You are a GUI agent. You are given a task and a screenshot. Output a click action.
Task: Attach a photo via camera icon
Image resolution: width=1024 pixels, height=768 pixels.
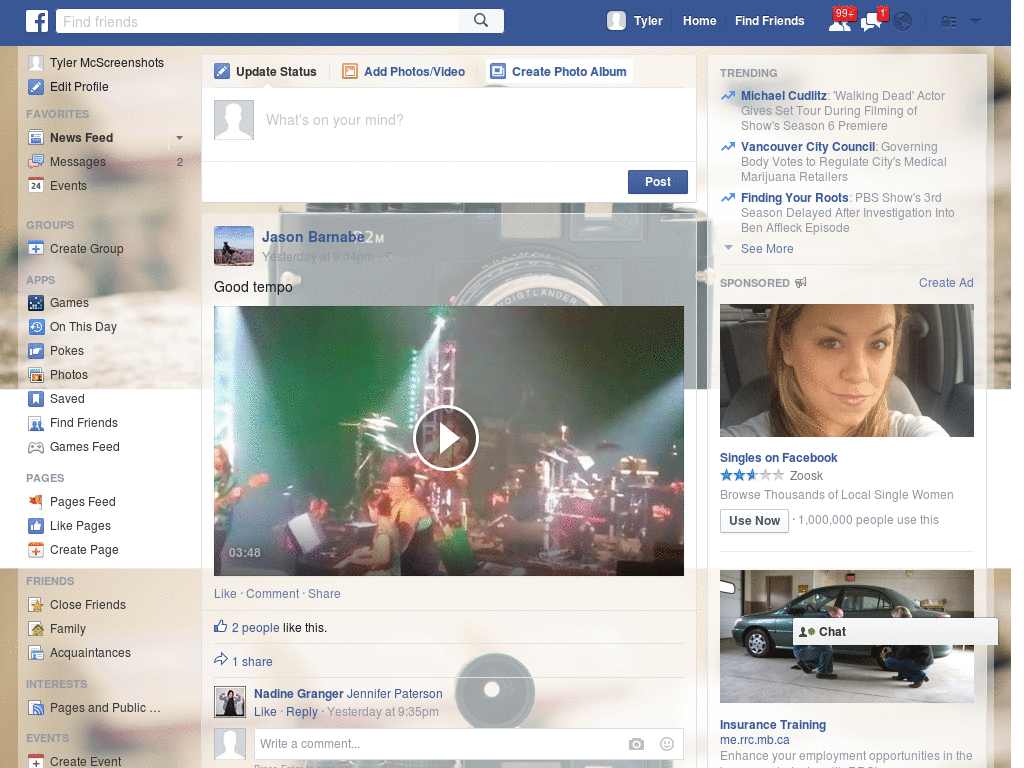(636, 744)
